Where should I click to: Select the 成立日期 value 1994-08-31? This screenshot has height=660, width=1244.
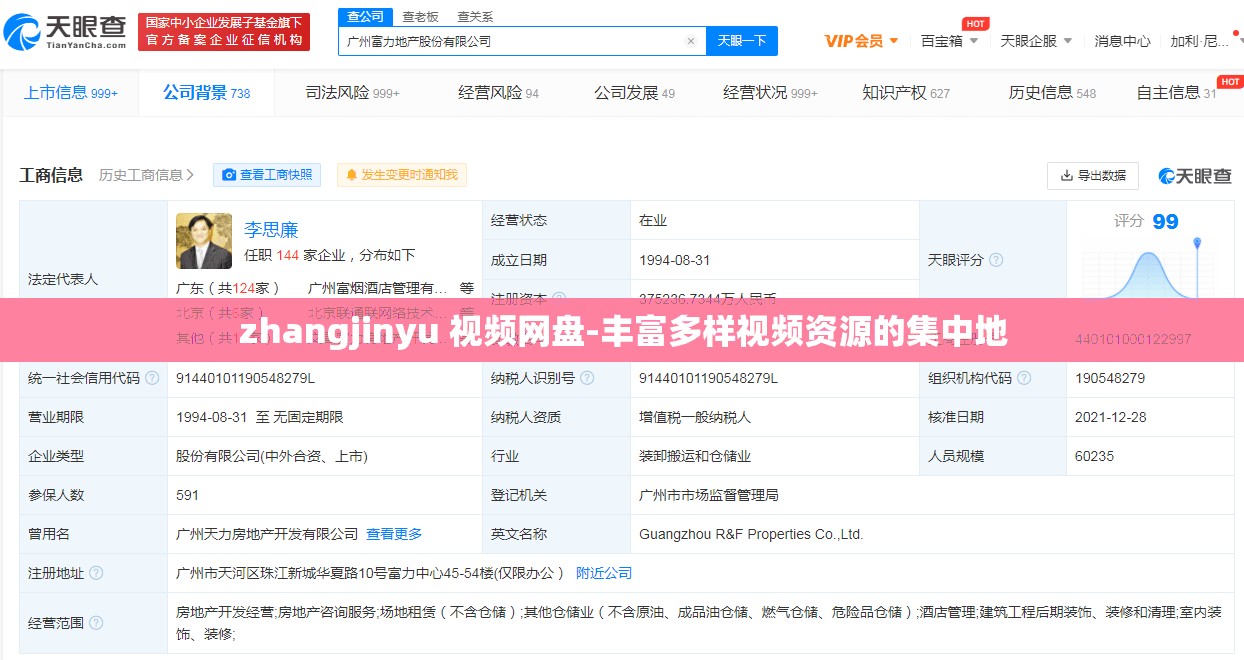pyautogui.click(x=675, y=260)
